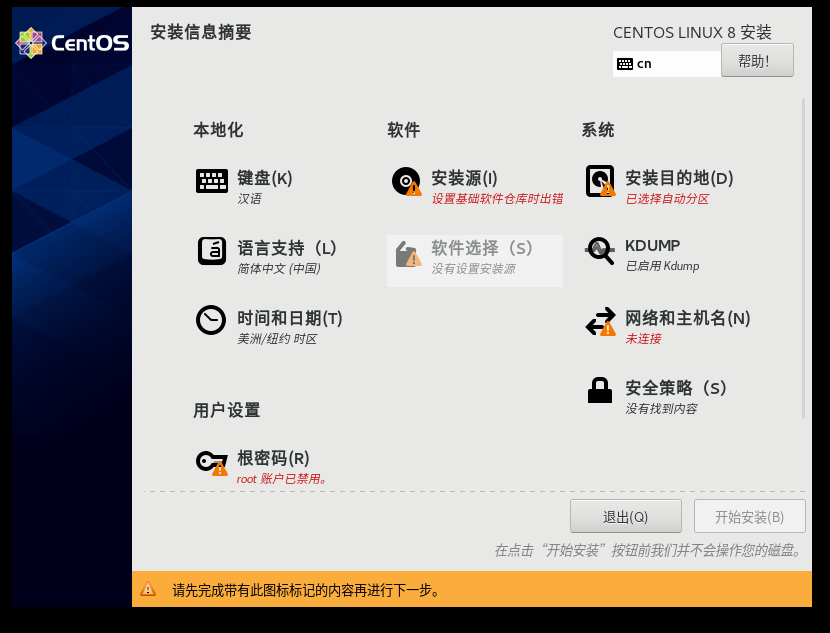Click the 开始安装(B) button
830x633 pixels.
pyautogui.click(x=749, y=517)
